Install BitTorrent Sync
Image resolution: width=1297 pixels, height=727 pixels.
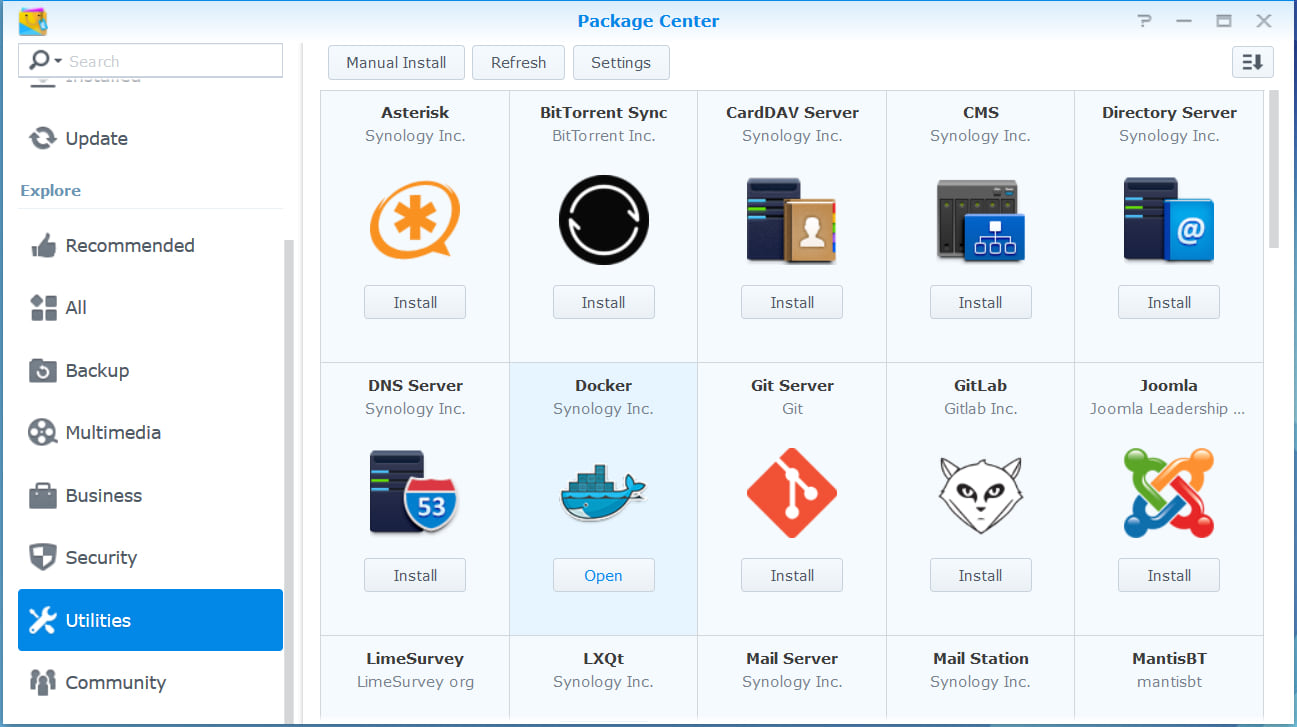[604, 302]
